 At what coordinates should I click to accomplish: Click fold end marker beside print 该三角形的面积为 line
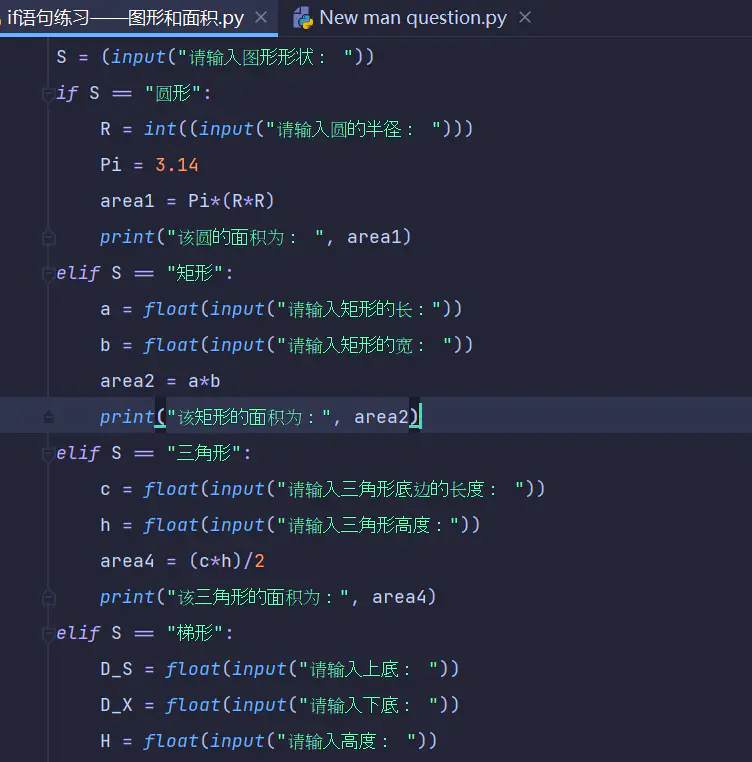click(x=48, y=597)
